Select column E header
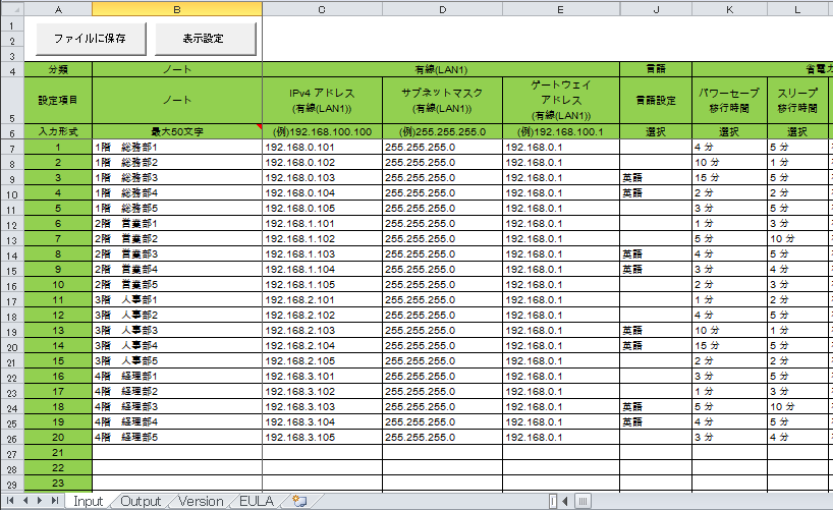 pyautogui.click(x=560, y=9)
